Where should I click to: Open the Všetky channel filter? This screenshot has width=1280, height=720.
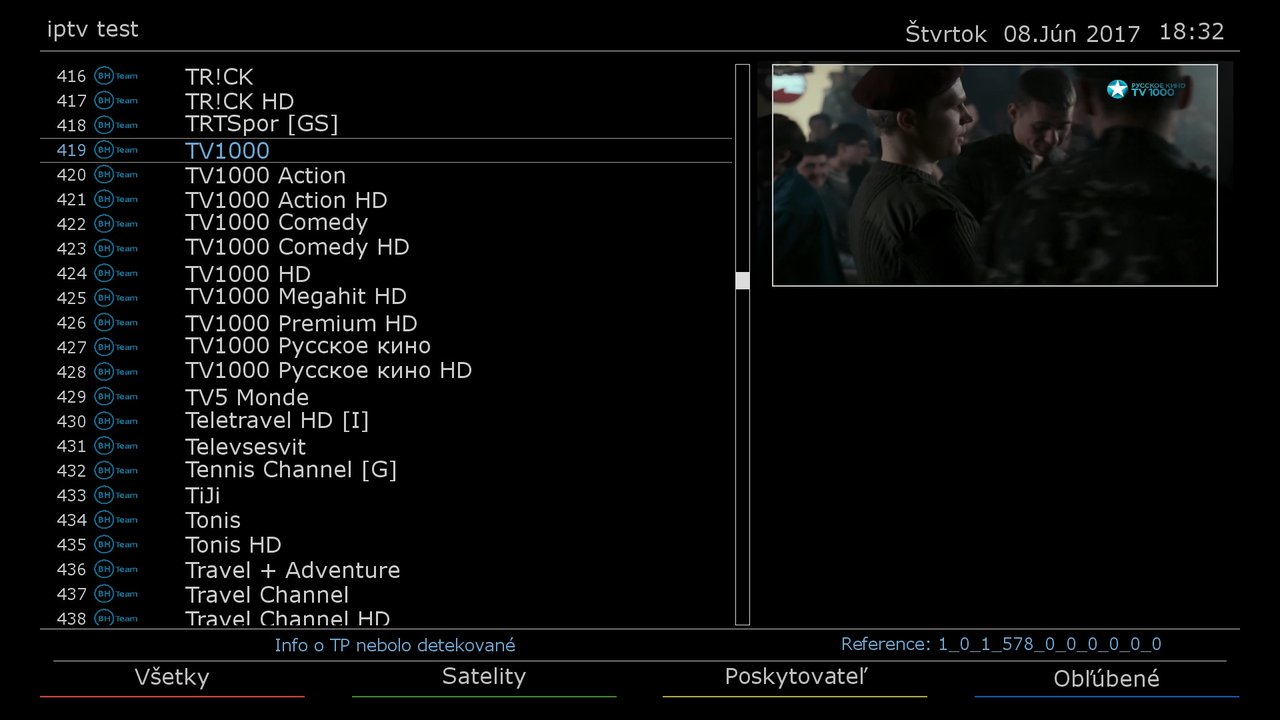(172, 678)
